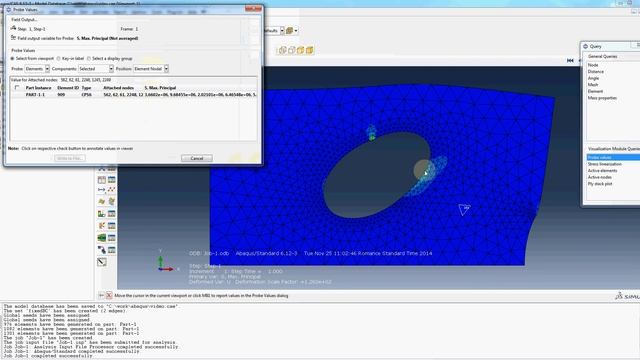Close the Probe Values dialog window

pyautogui.click(x=253, y=9)
